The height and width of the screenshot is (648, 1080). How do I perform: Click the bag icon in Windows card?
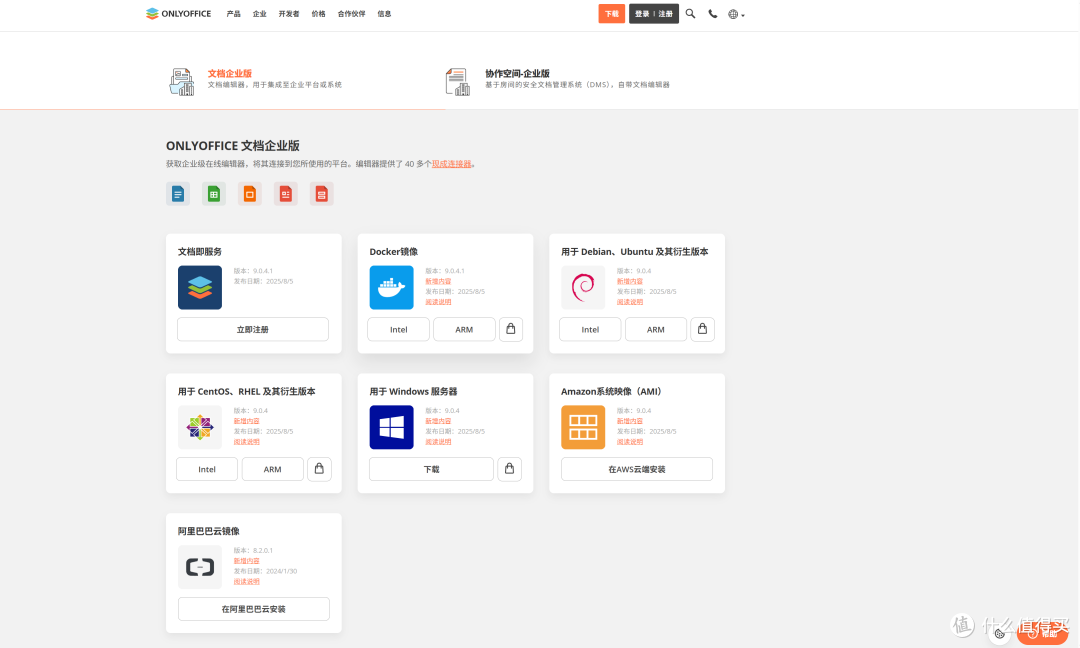click(x=510, y=469)
